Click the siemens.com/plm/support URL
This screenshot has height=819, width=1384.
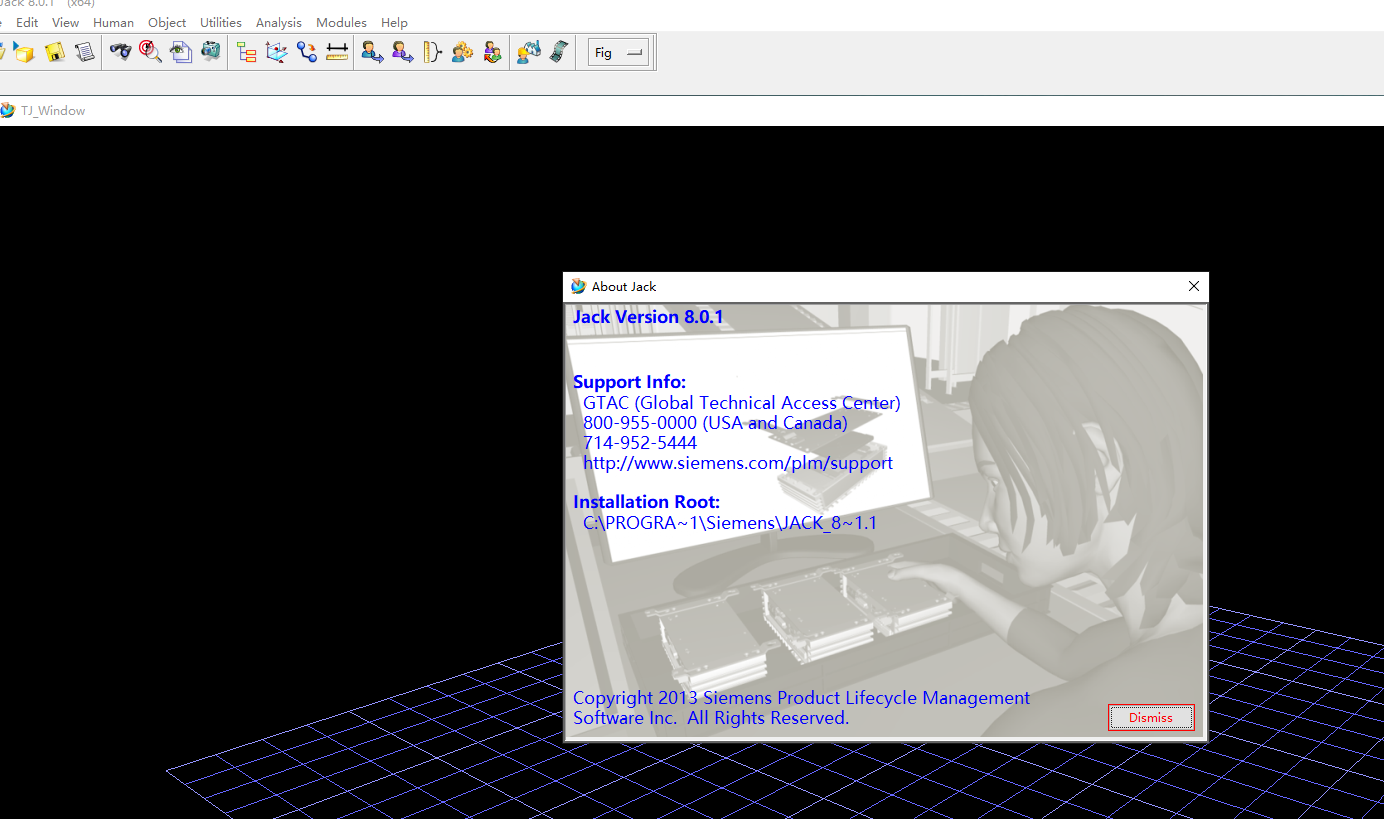pyautogui.click(x=738, y=463)
